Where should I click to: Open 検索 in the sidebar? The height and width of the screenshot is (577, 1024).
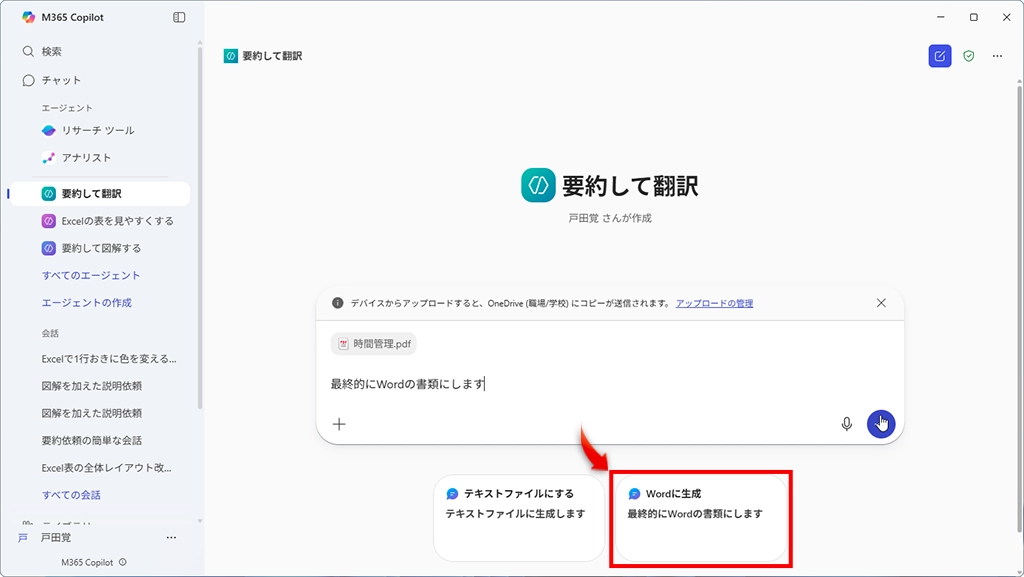[x=51, y=51]
